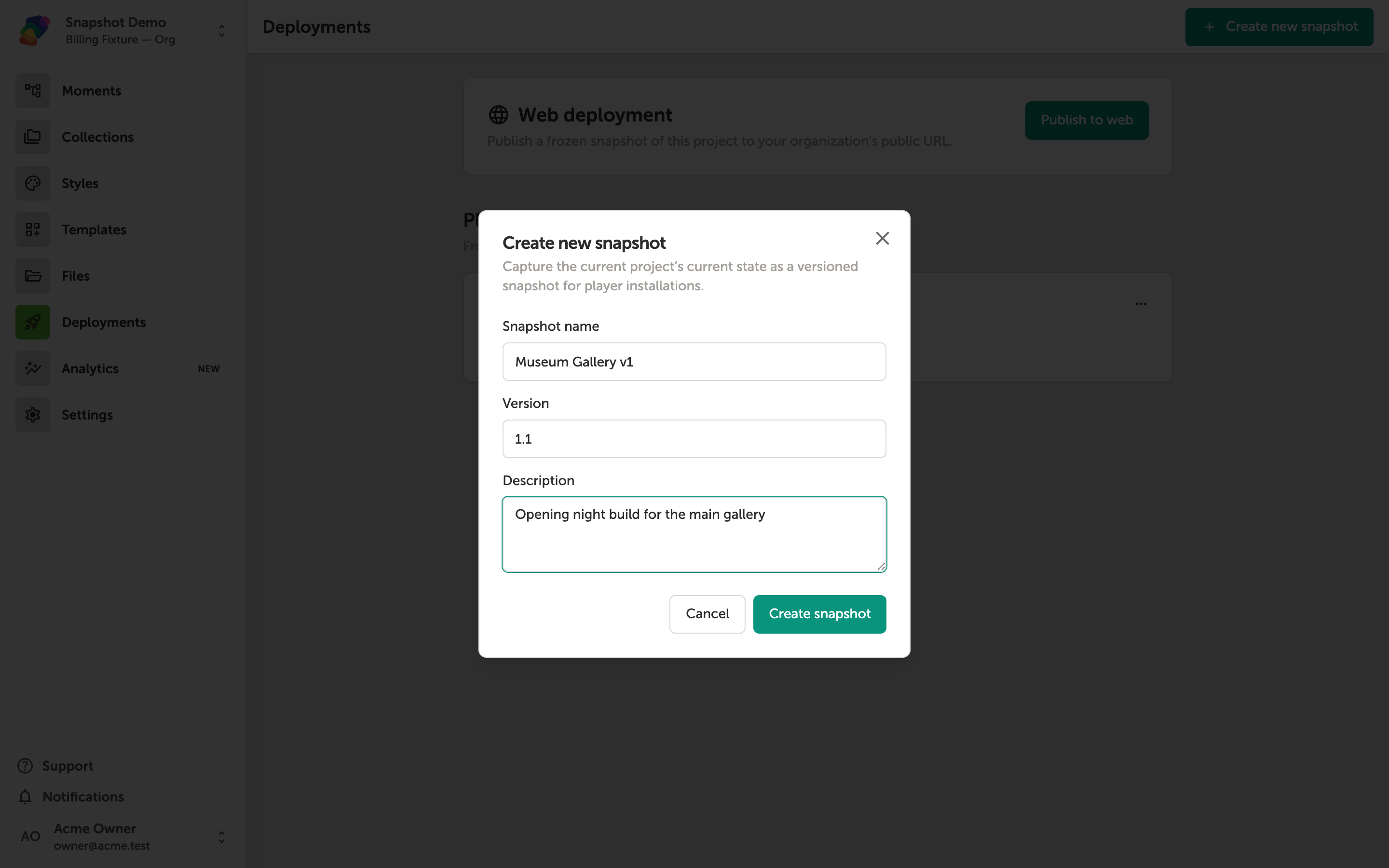Click the Create new snapshot header button

coord(1280,27)
